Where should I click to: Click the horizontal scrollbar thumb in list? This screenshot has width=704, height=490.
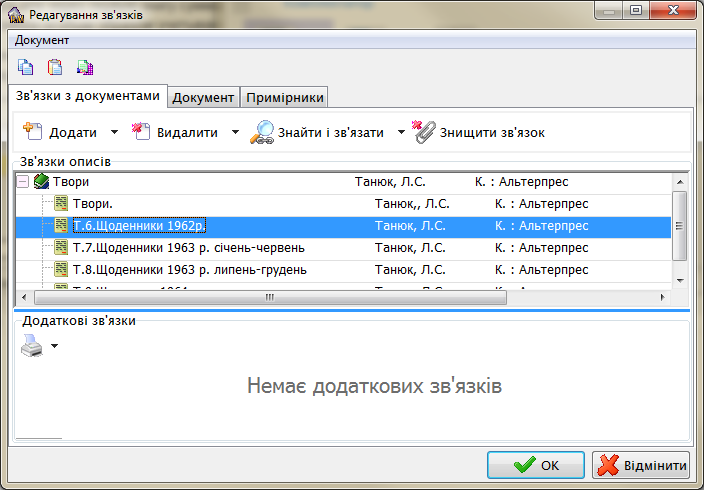268,298
